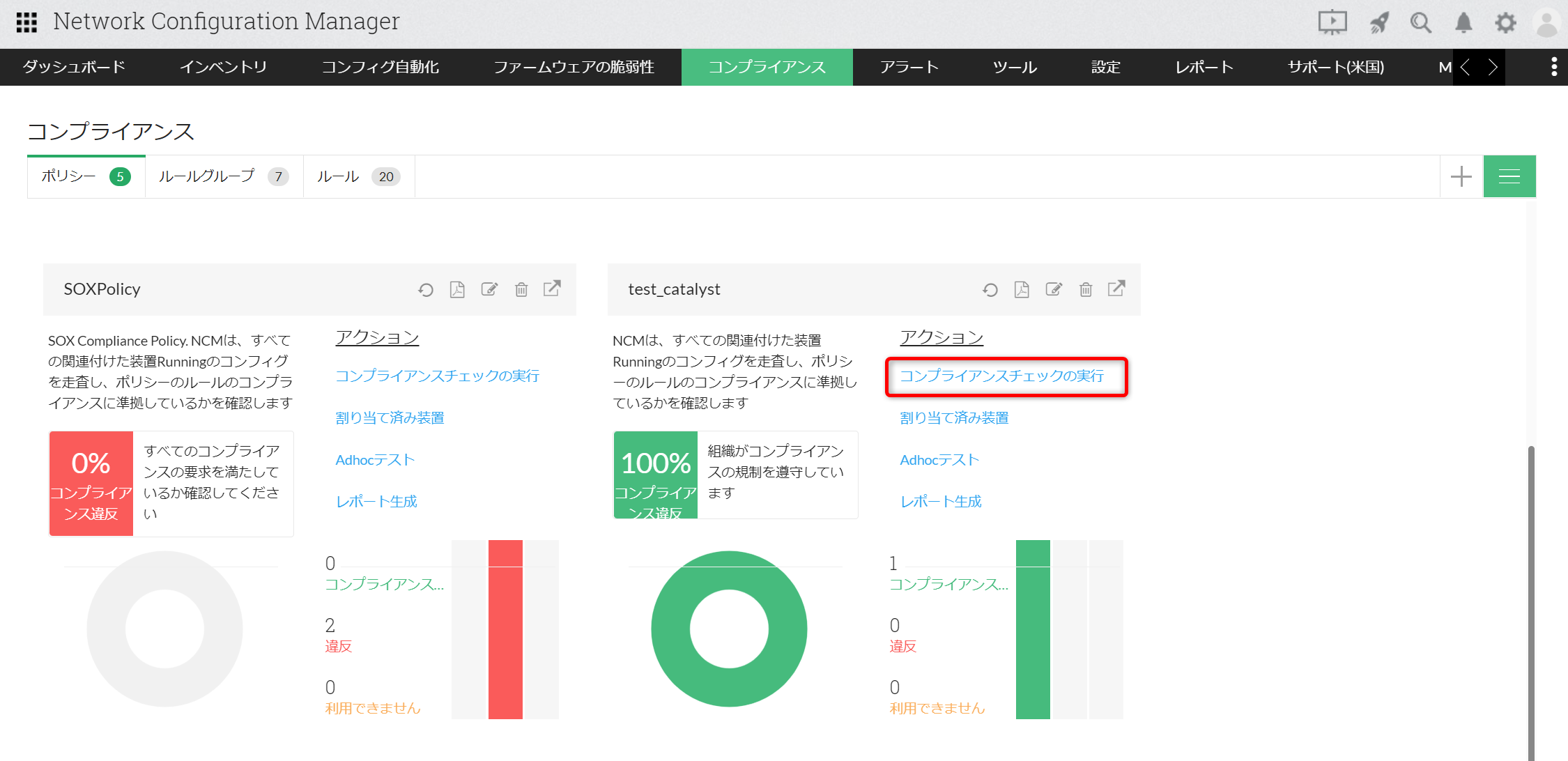This screenshot has height=761, width=1568.
Task: Click Adhocテスト link under SOXPolicy
Action: point(375,460)
